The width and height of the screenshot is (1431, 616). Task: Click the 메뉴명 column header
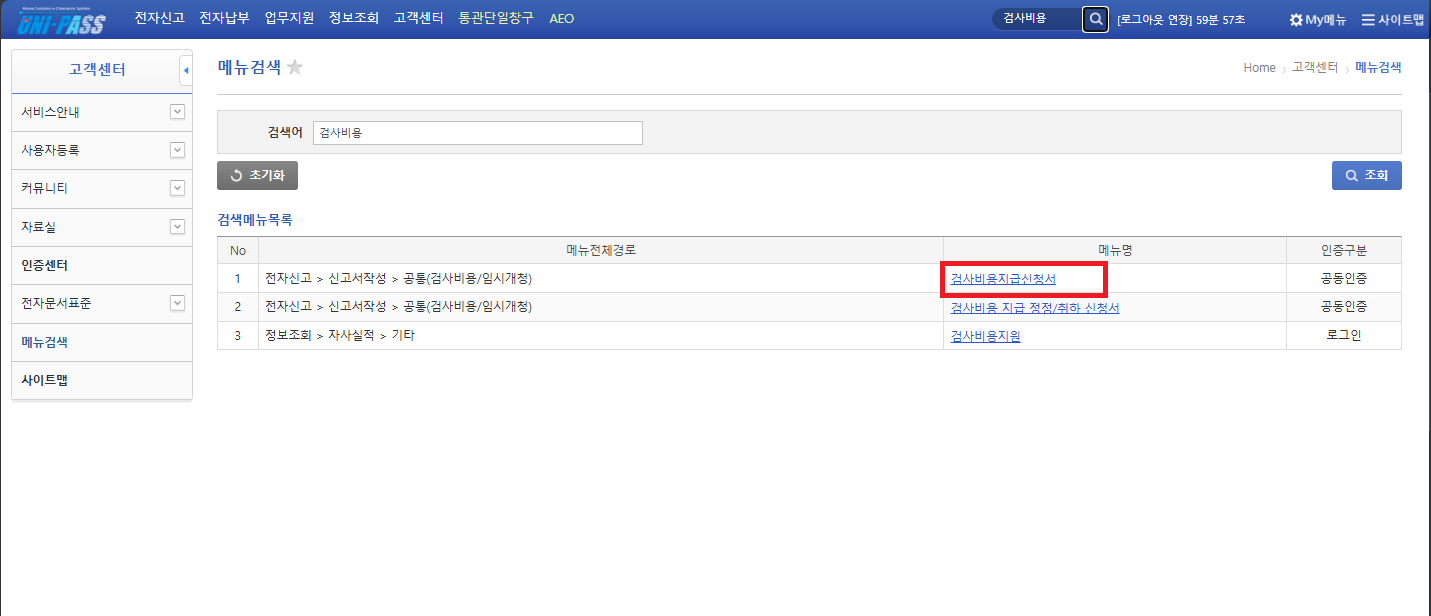point(1115,250)
